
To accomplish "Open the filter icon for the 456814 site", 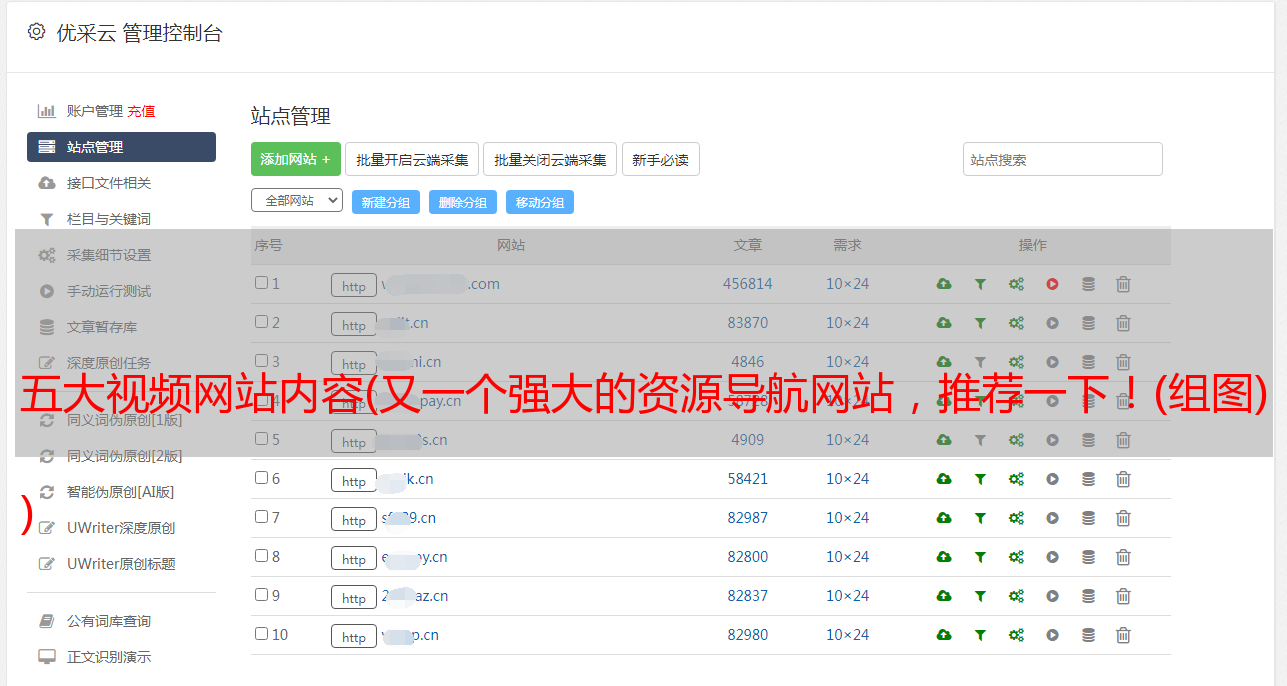I will [980, 284].
